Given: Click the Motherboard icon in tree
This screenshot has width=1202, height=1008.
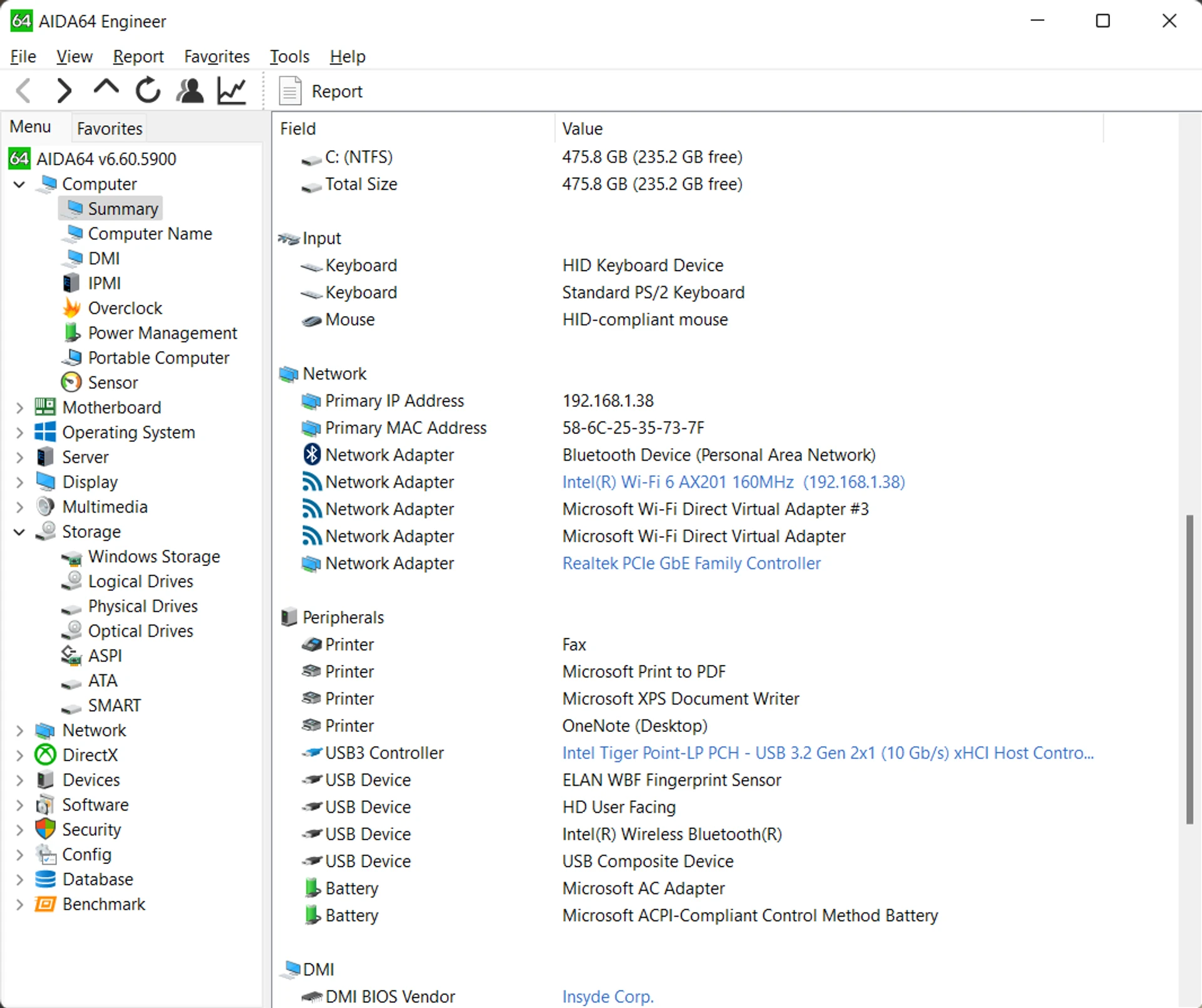Looking at the screenshot, I should click(45, 407).
